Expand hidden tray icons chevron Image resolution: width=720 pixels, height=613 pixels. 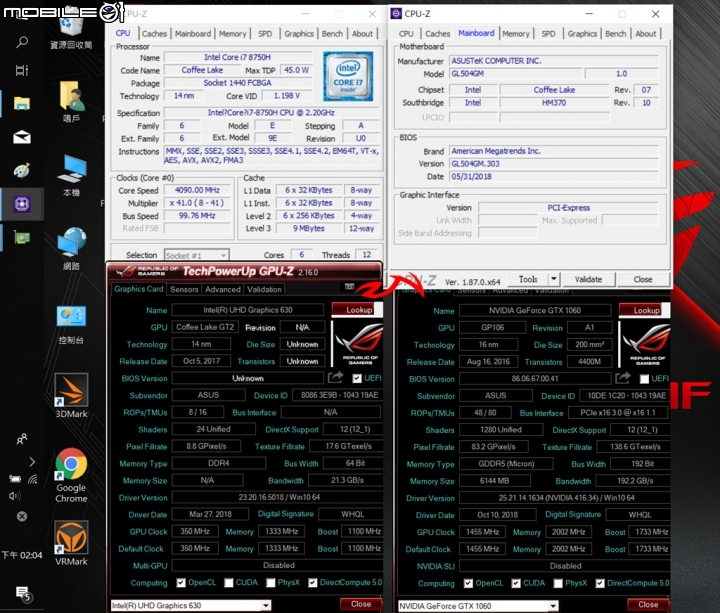pos(32,462)
